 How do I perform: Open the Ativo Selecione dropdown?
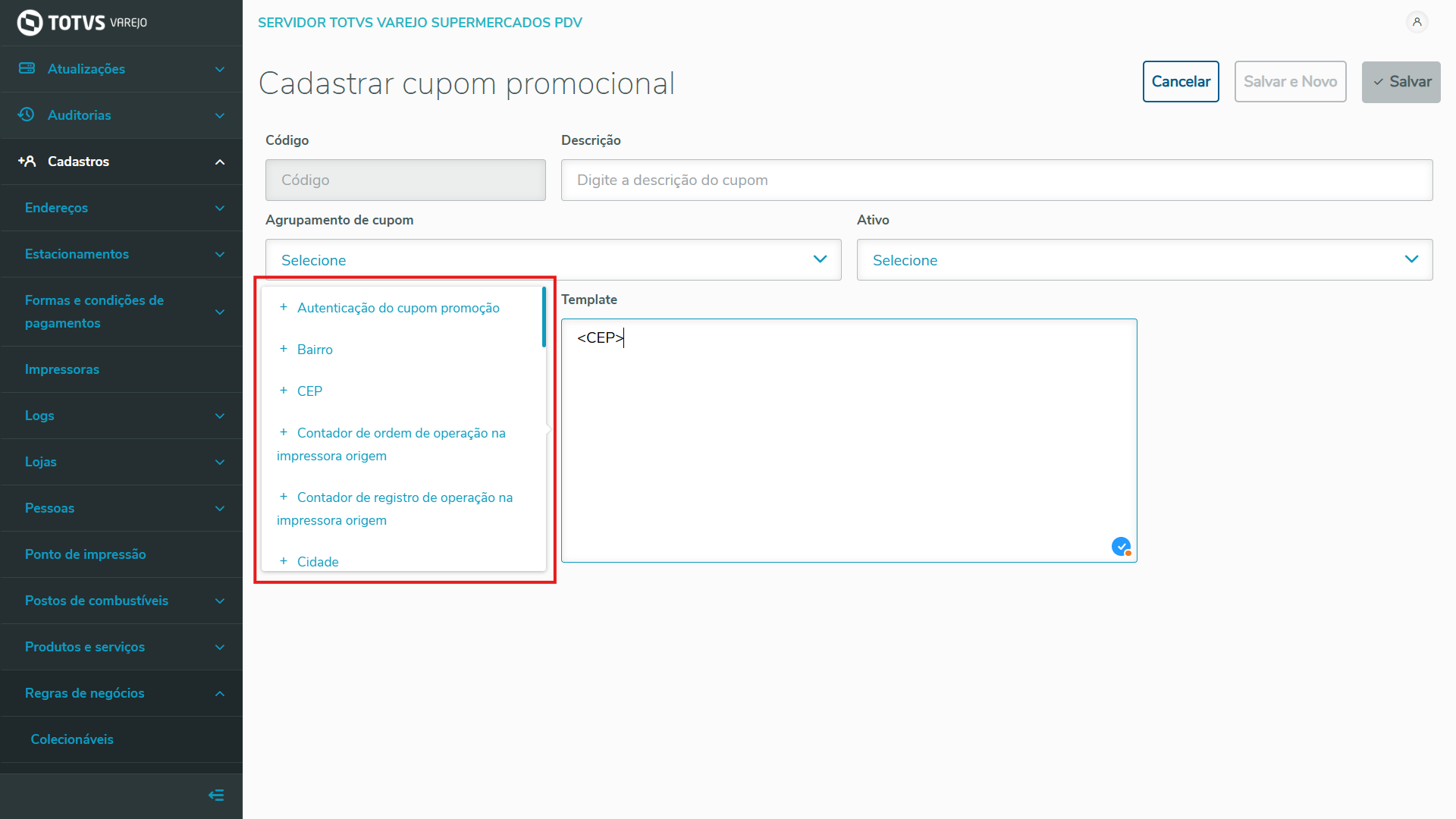click(x=1144, y=259)
